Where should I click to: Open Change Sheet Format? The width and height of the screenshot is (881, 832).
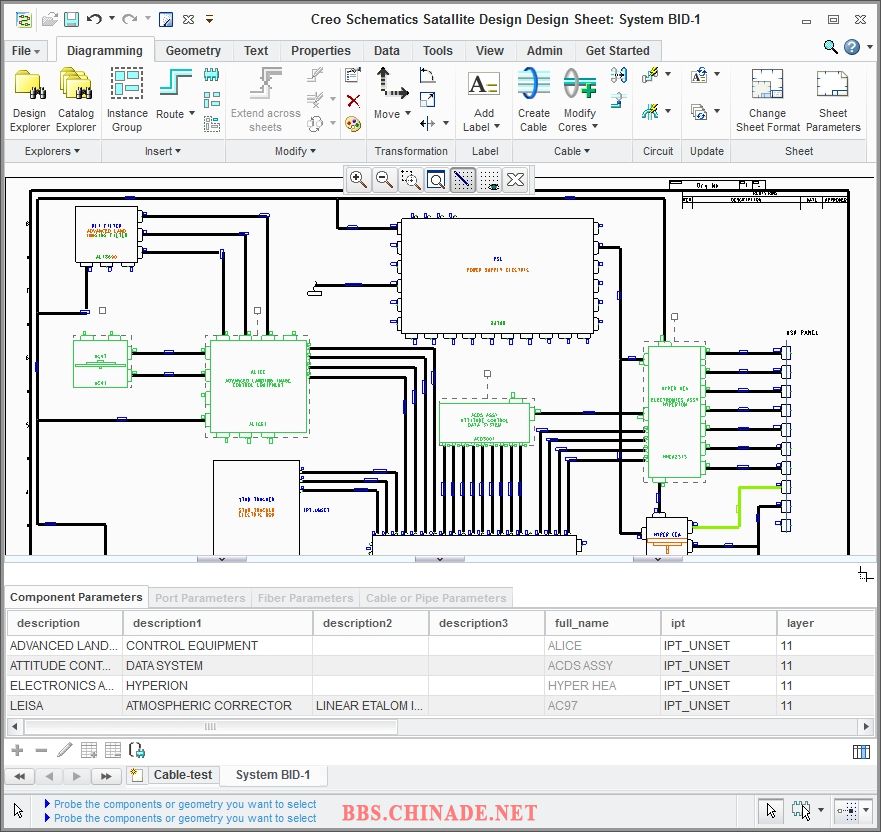tap(768, 100)
